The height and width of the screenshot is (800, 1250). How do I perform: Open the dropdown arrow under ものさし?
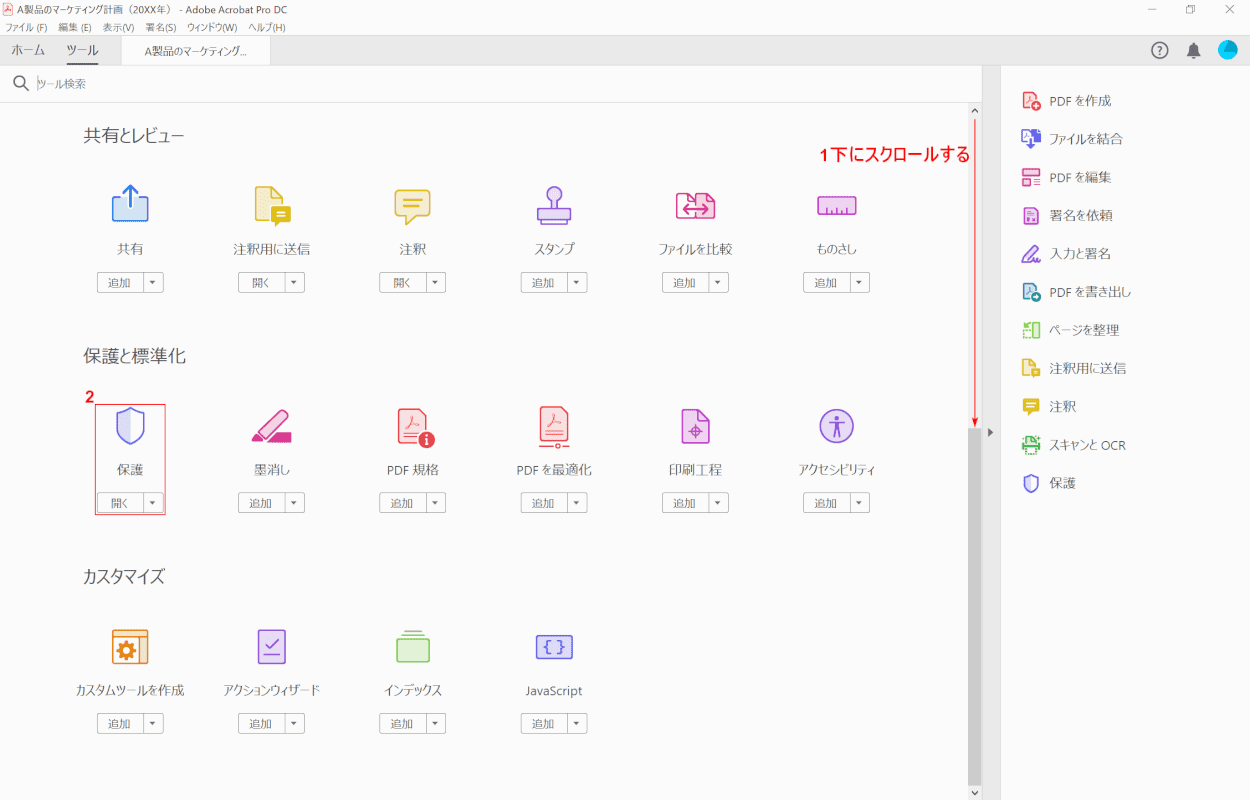pos(859,283)
